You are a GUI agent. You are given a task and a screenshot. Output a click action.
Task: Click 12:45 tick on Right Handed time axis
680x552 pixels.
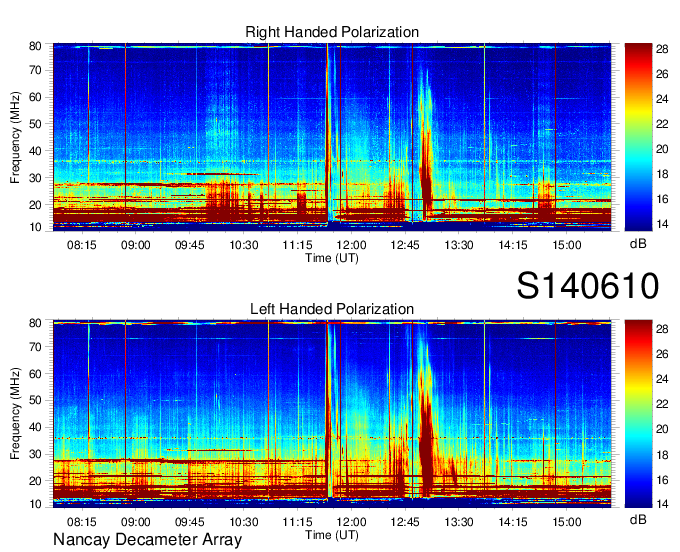coord(405,245)
